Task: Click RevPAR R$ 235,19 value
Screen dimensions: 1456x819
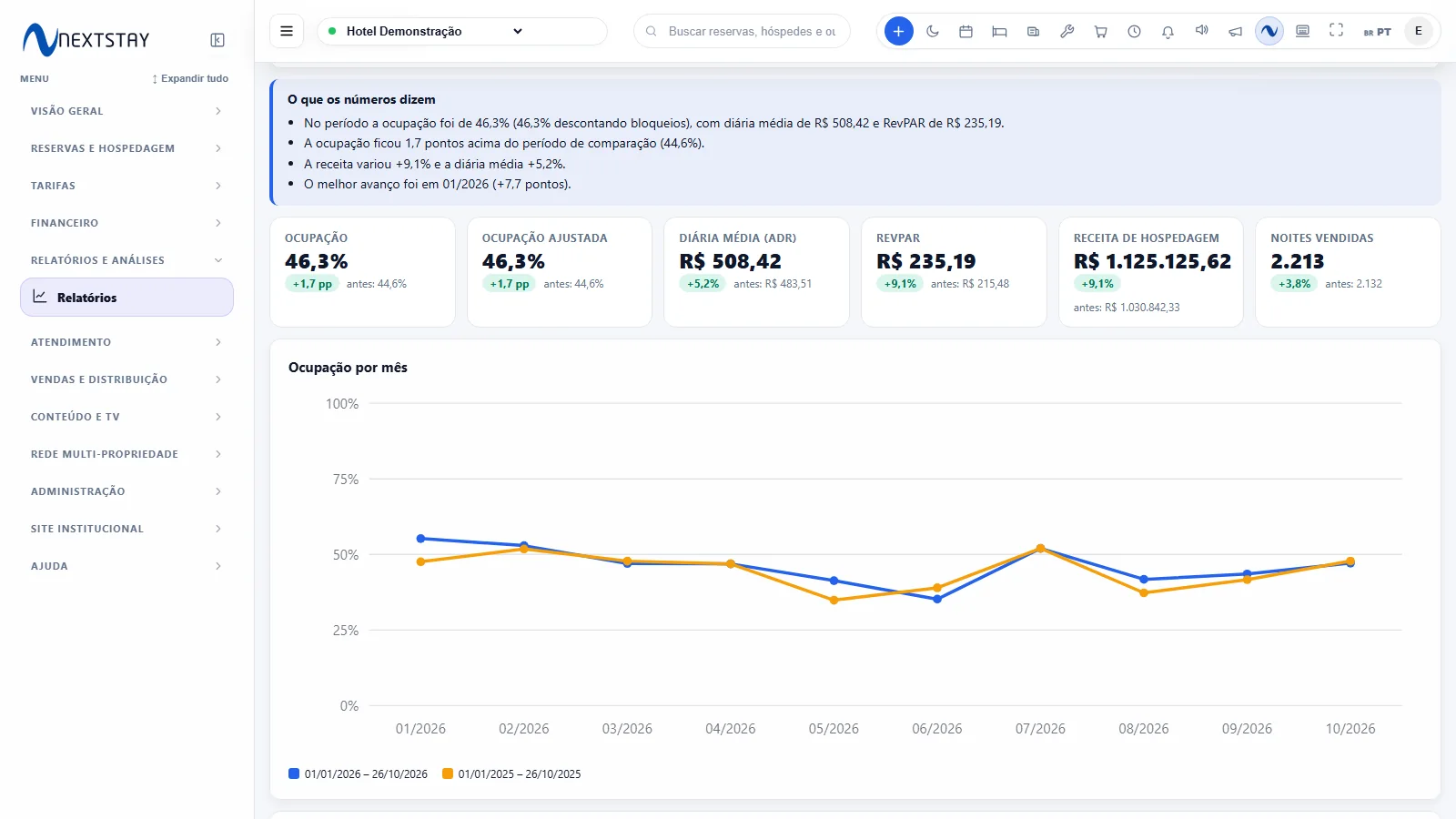Action: click(926, 261)
